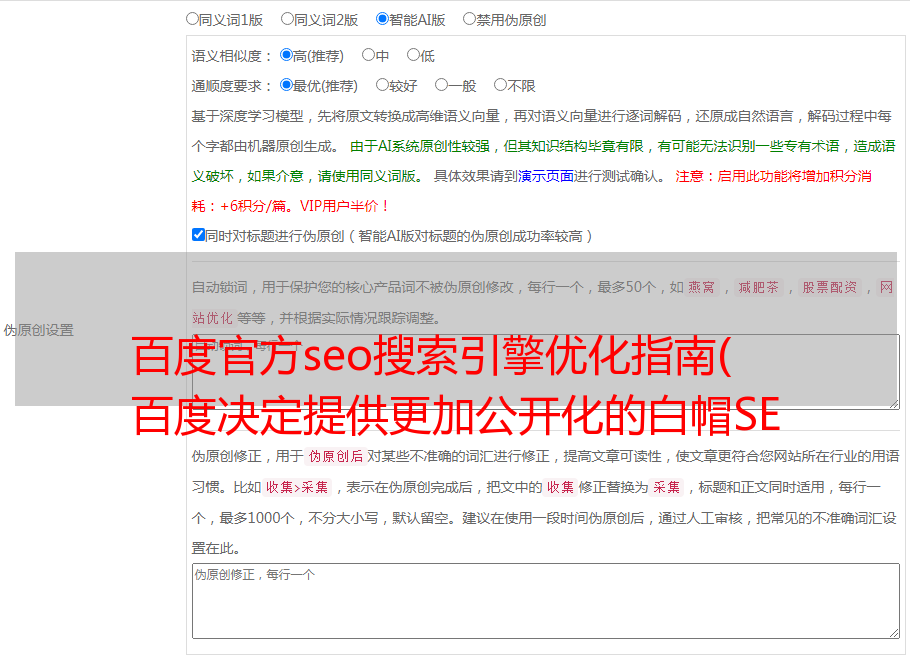Pick the 禁用伪原创 option
Screen dimensions: 911x658
pyautogui.click(x=469, y=19)
